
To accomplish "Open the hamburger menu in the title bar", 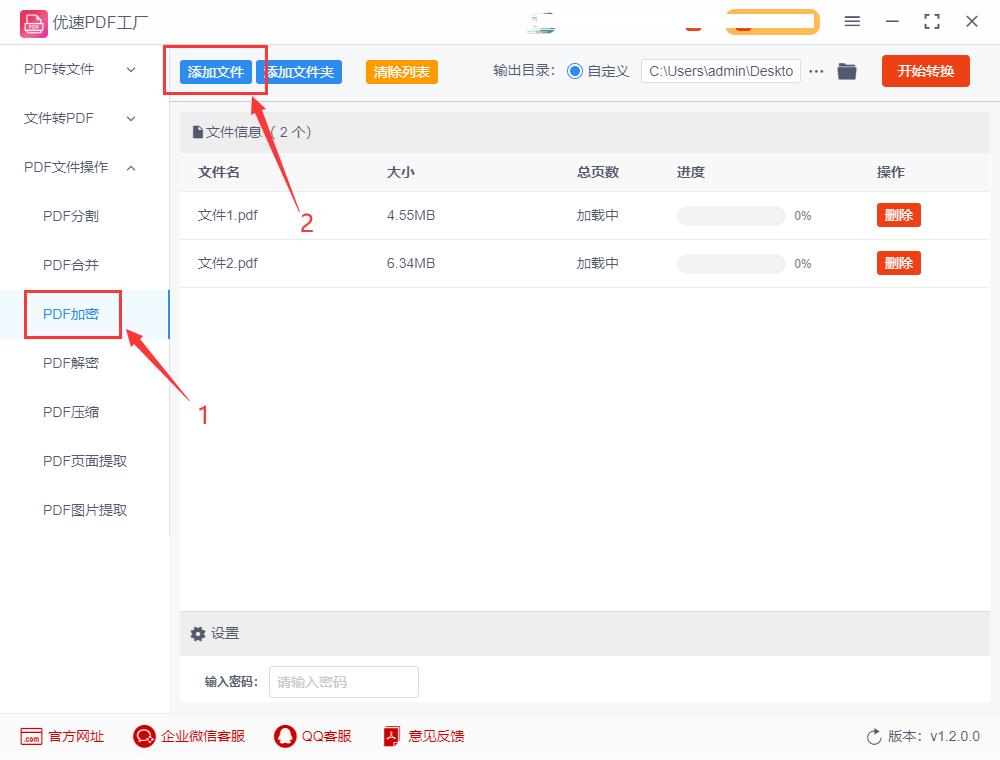I will coord(853,21).
